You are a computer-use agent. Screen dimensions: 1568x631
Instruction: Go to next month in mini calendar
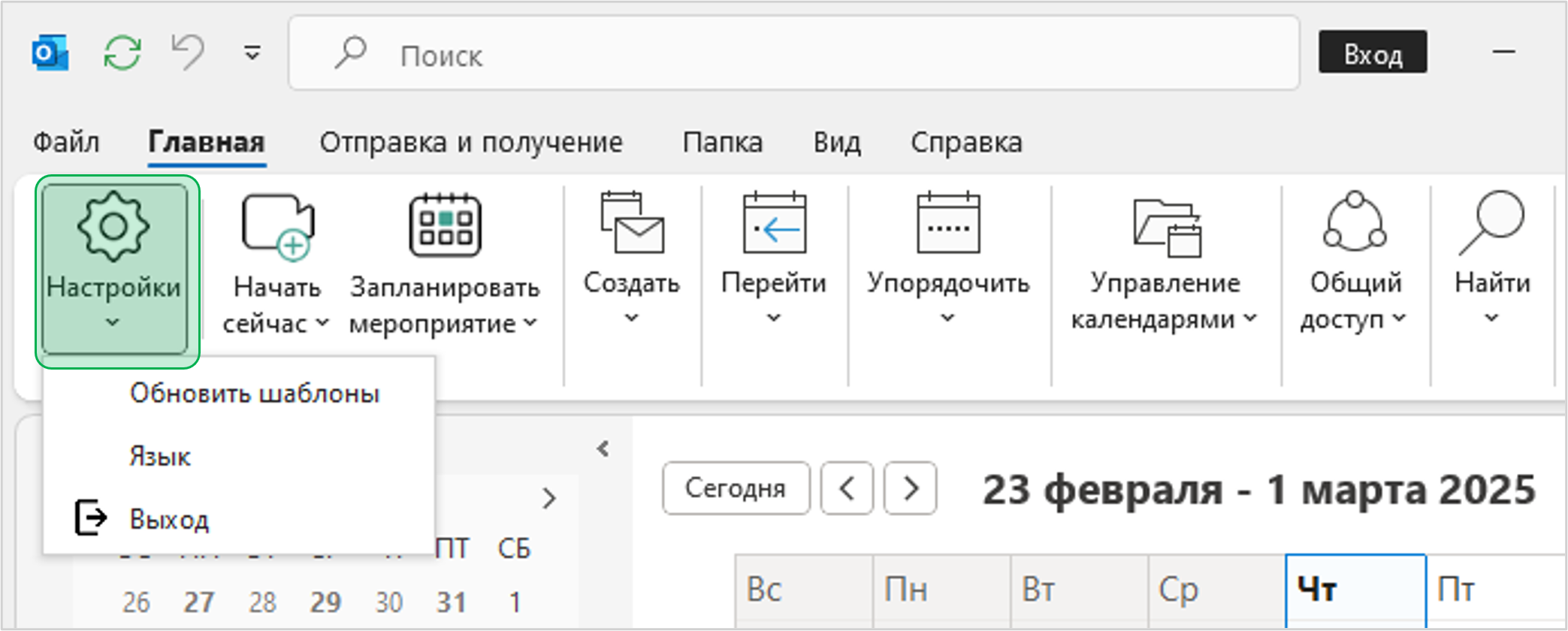pyautogui.click(x=549, y=498)
